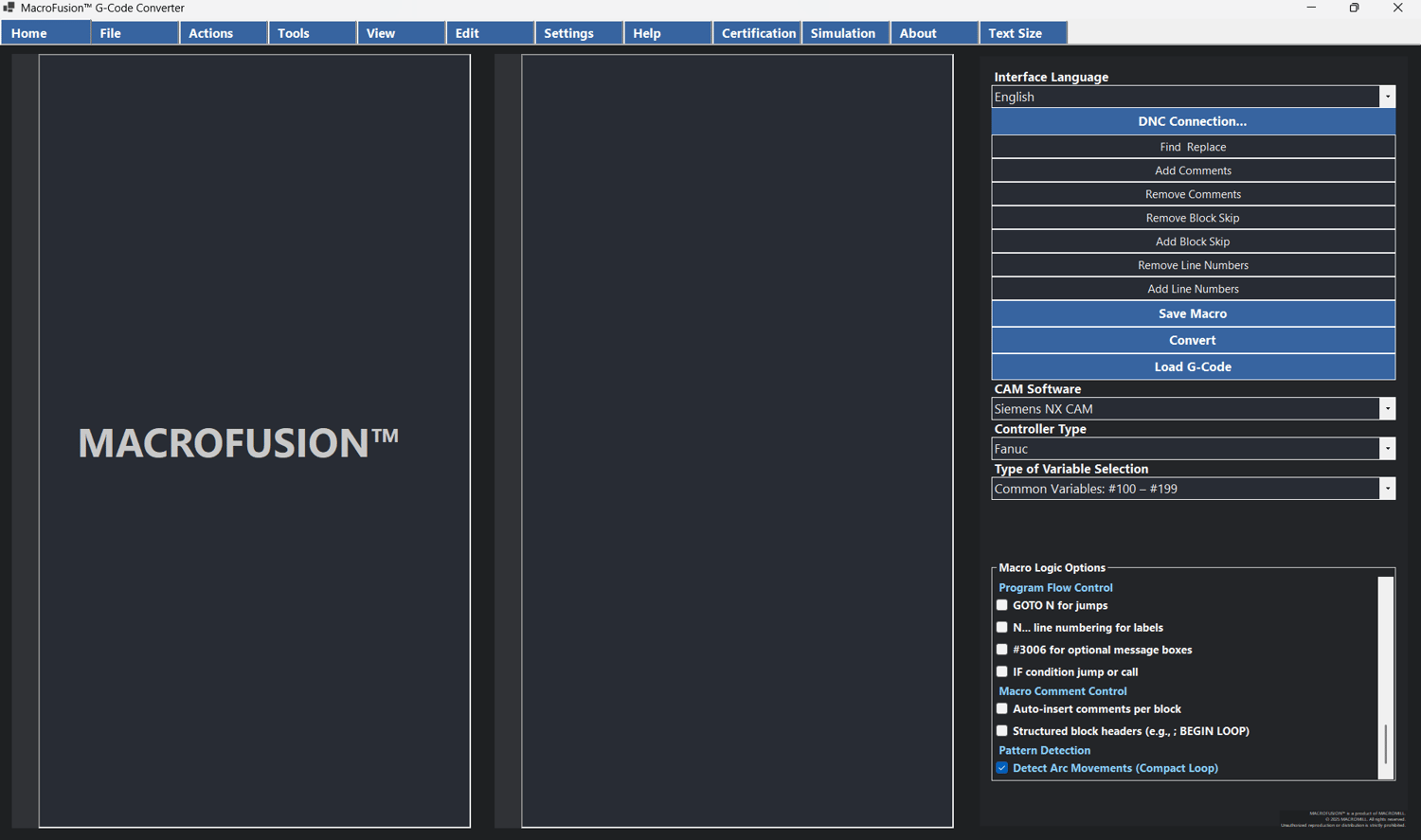Uncheck Detect Arc Movements (Compact Loop)
The height and width of the screenshot is (840, 1421).
(x=1002, y=768)
